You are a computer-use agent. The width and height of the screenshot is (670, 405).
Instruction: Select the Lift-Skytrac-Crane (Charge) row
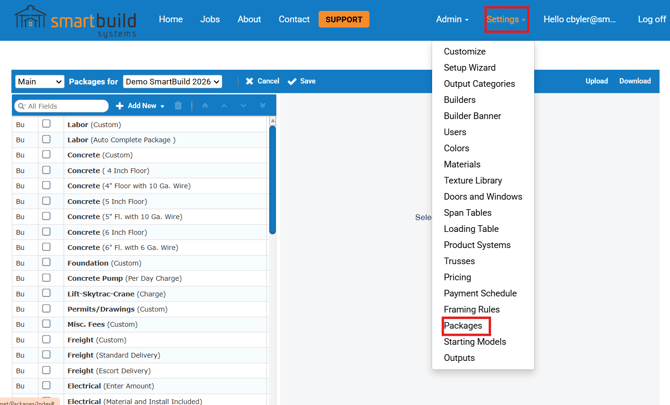(140, 294)
